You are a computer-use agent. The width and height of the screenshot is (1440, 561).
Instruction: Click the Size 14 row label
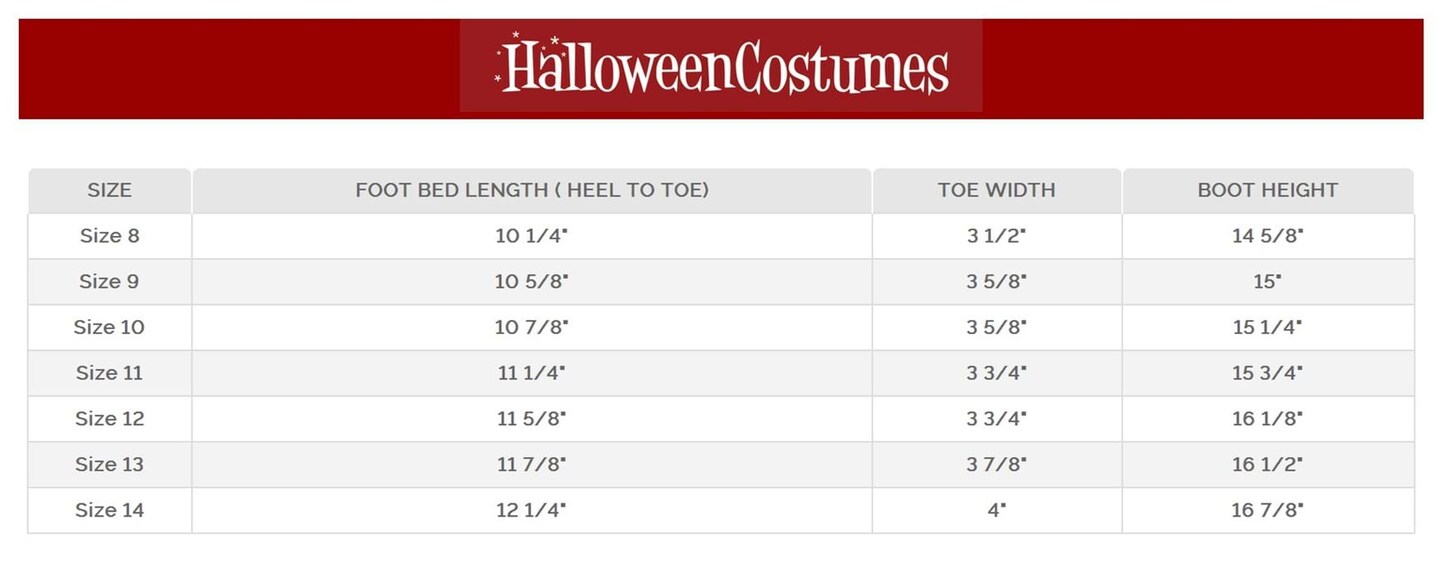[110, 510]
